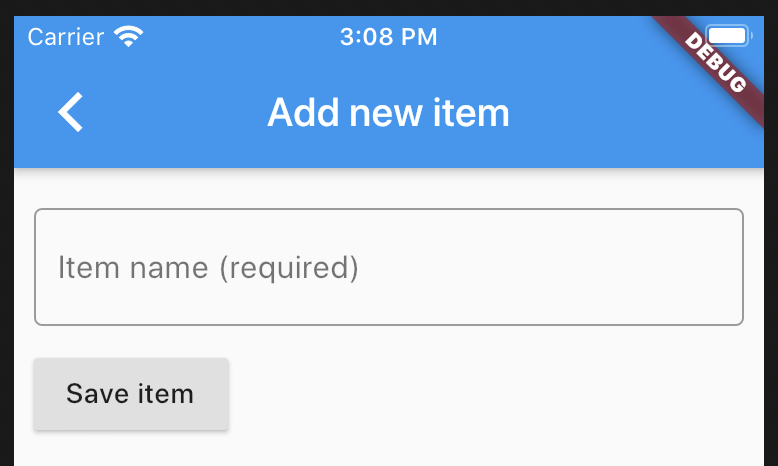Screen dimensions: 778x466
Task: Click the word "Save" on the button
Action: [97, 394]
